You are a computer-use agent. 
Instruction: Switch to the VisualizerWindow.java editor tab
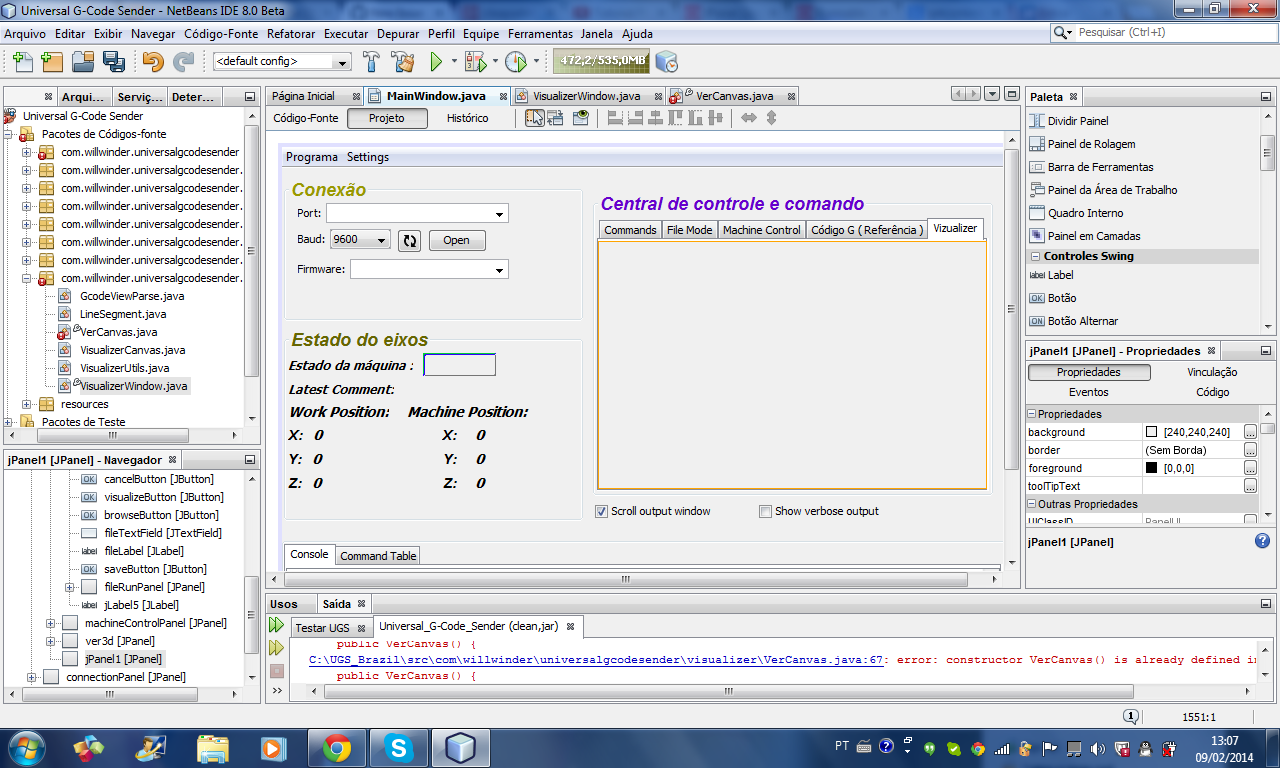coord(586,96)
